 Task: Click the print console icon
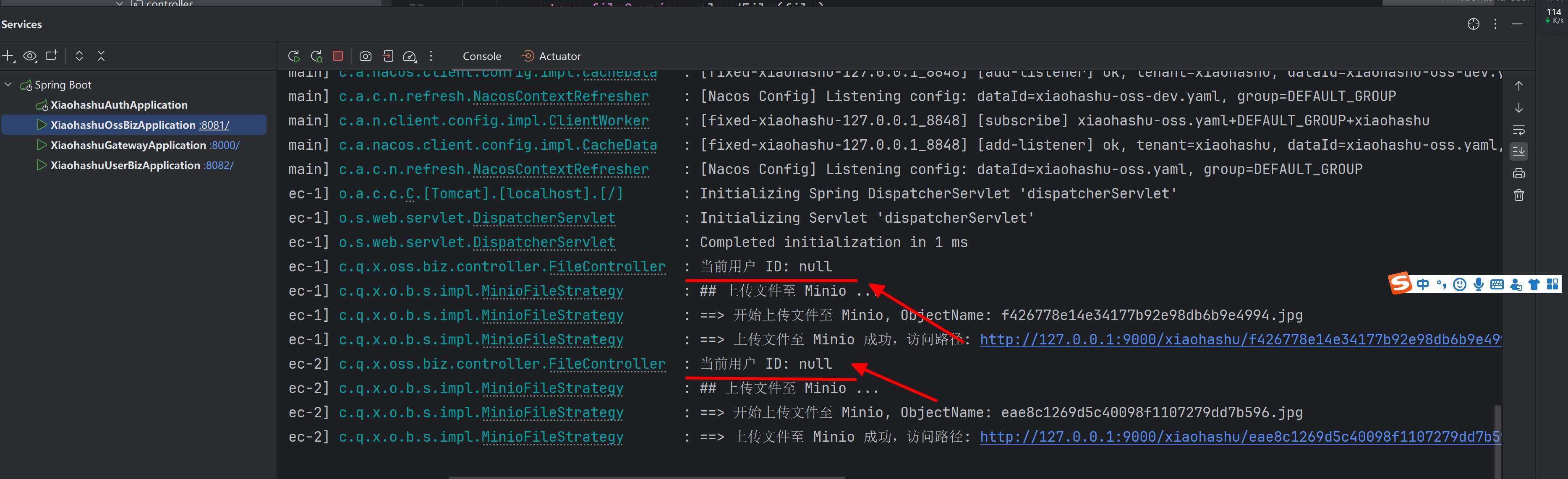pyautogui.click(x=1519, y=174)
